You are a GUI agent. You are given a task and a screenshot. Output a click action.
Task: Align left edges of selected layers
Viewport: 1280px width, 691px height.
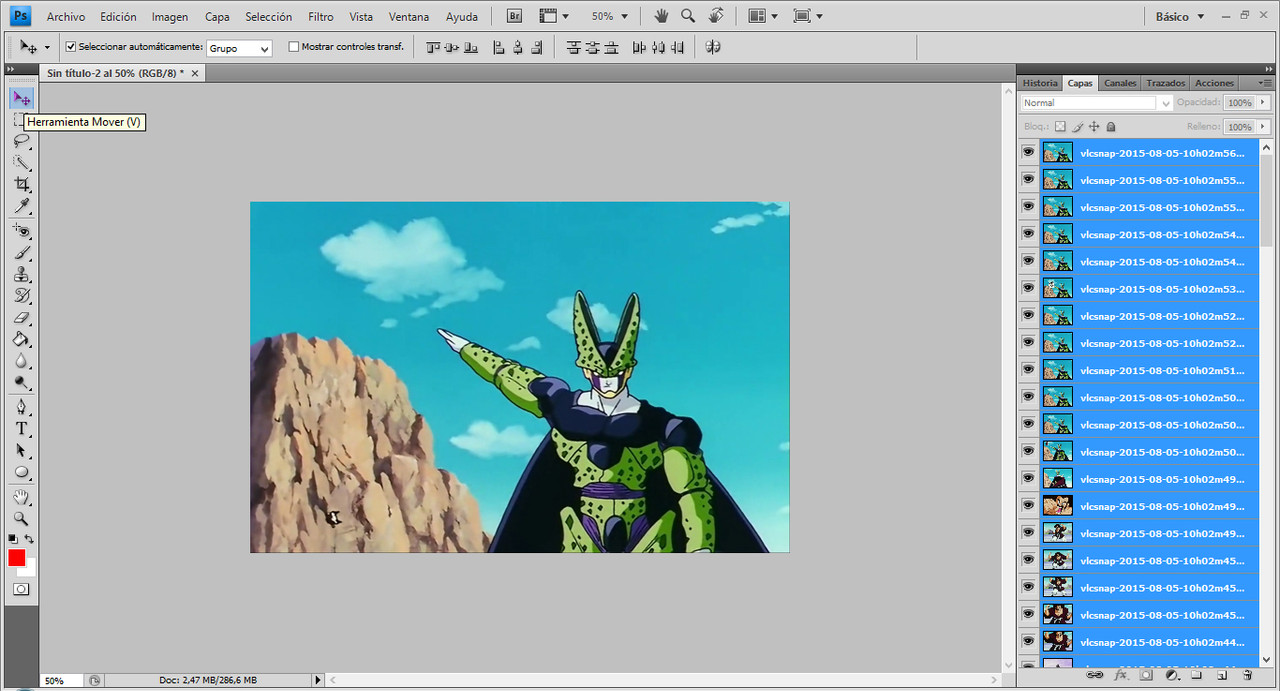[499, 47]
